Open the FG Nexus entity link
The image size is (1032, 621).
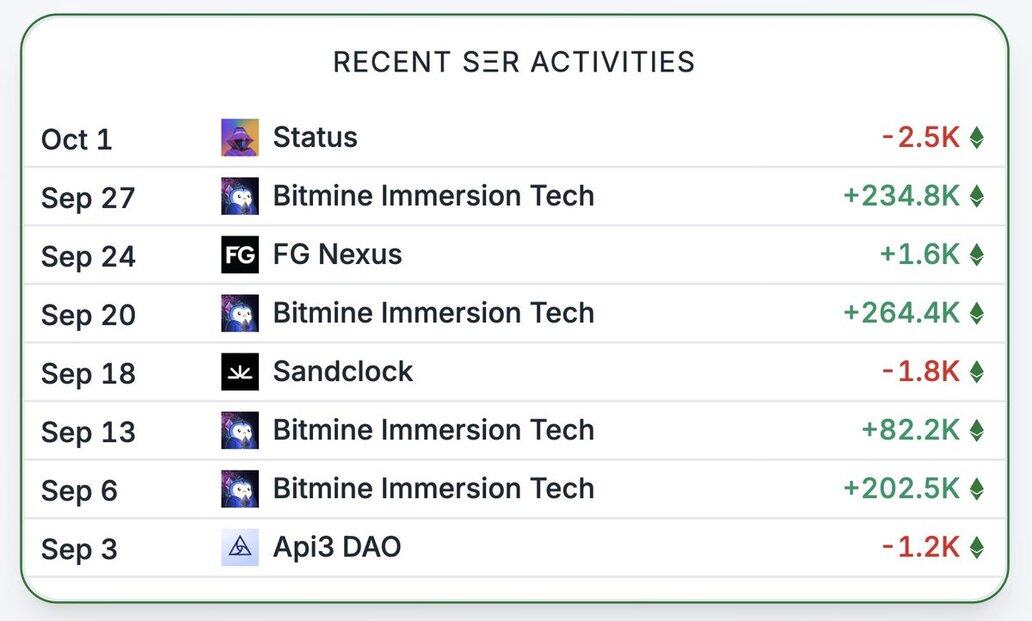pos(337,255)
